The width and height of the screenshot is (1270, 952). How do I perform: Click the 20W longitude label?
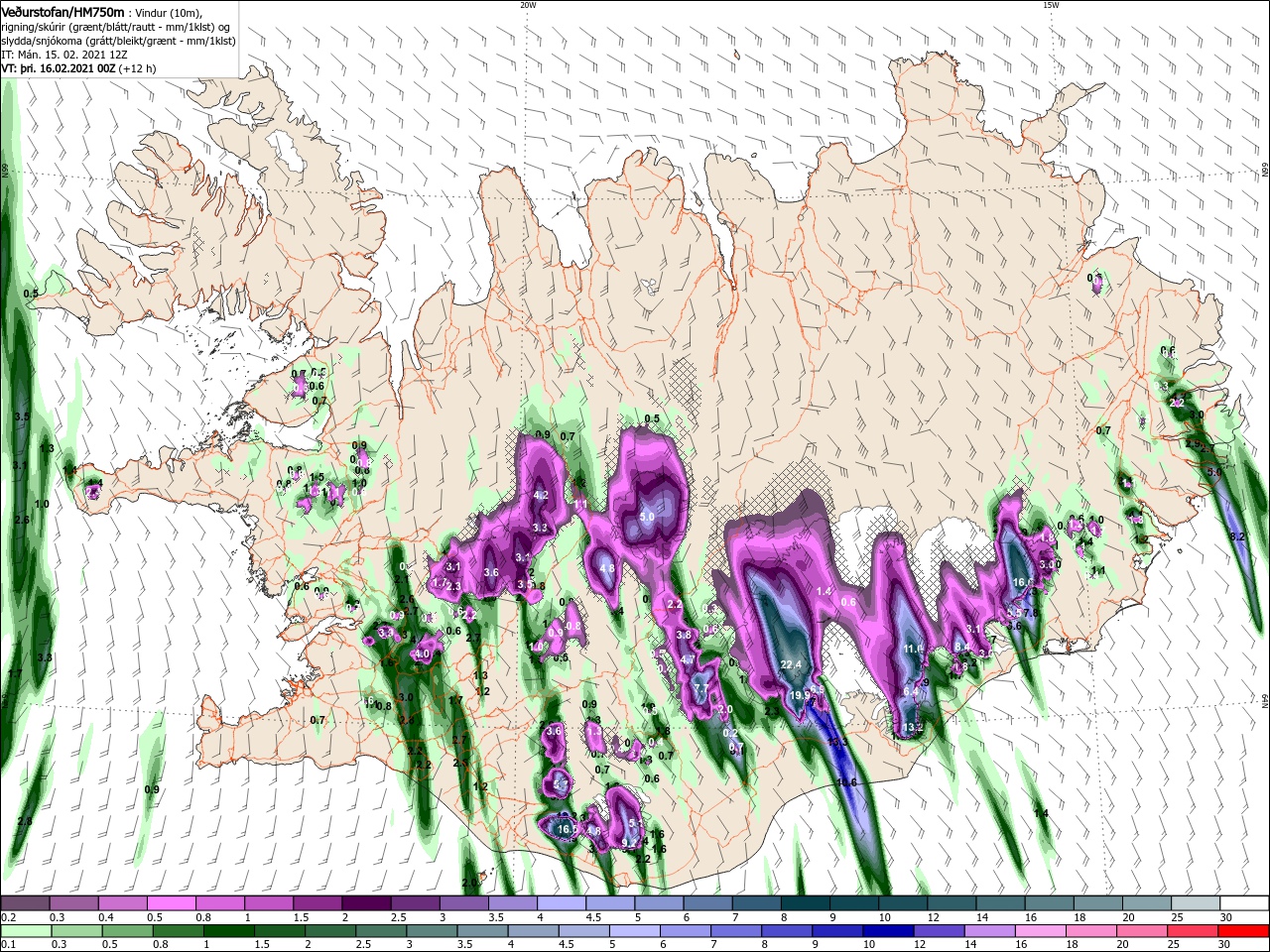point(528,5)
